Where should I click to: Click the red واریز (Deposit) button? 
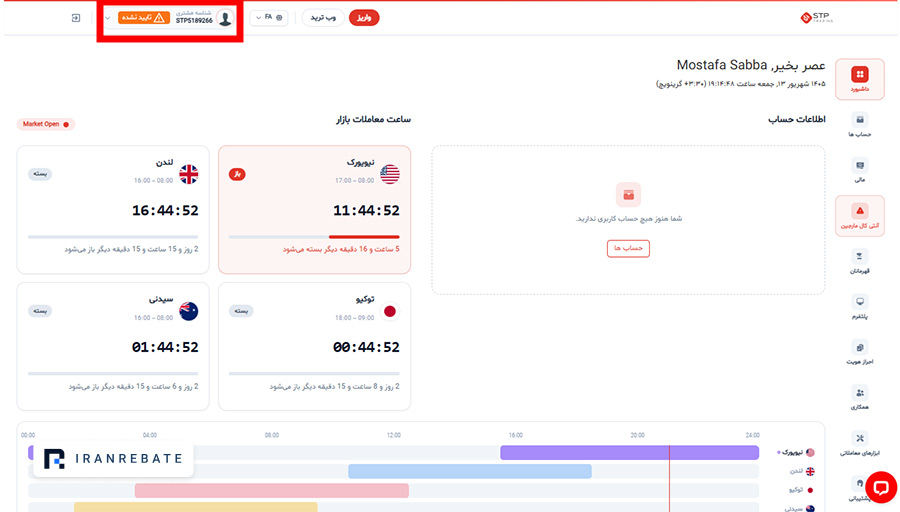pyautogui.click(x=364, y=18)
